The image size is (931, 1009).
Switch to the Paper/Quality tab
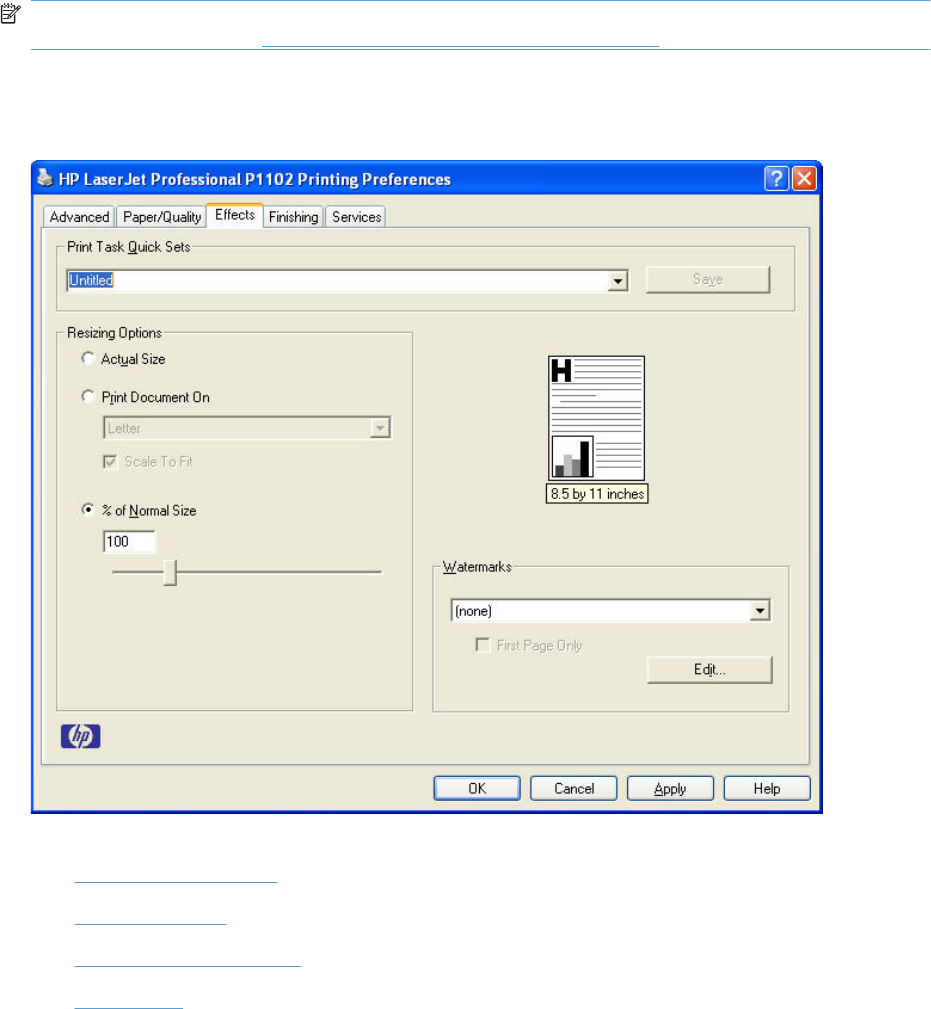[161, 217]
